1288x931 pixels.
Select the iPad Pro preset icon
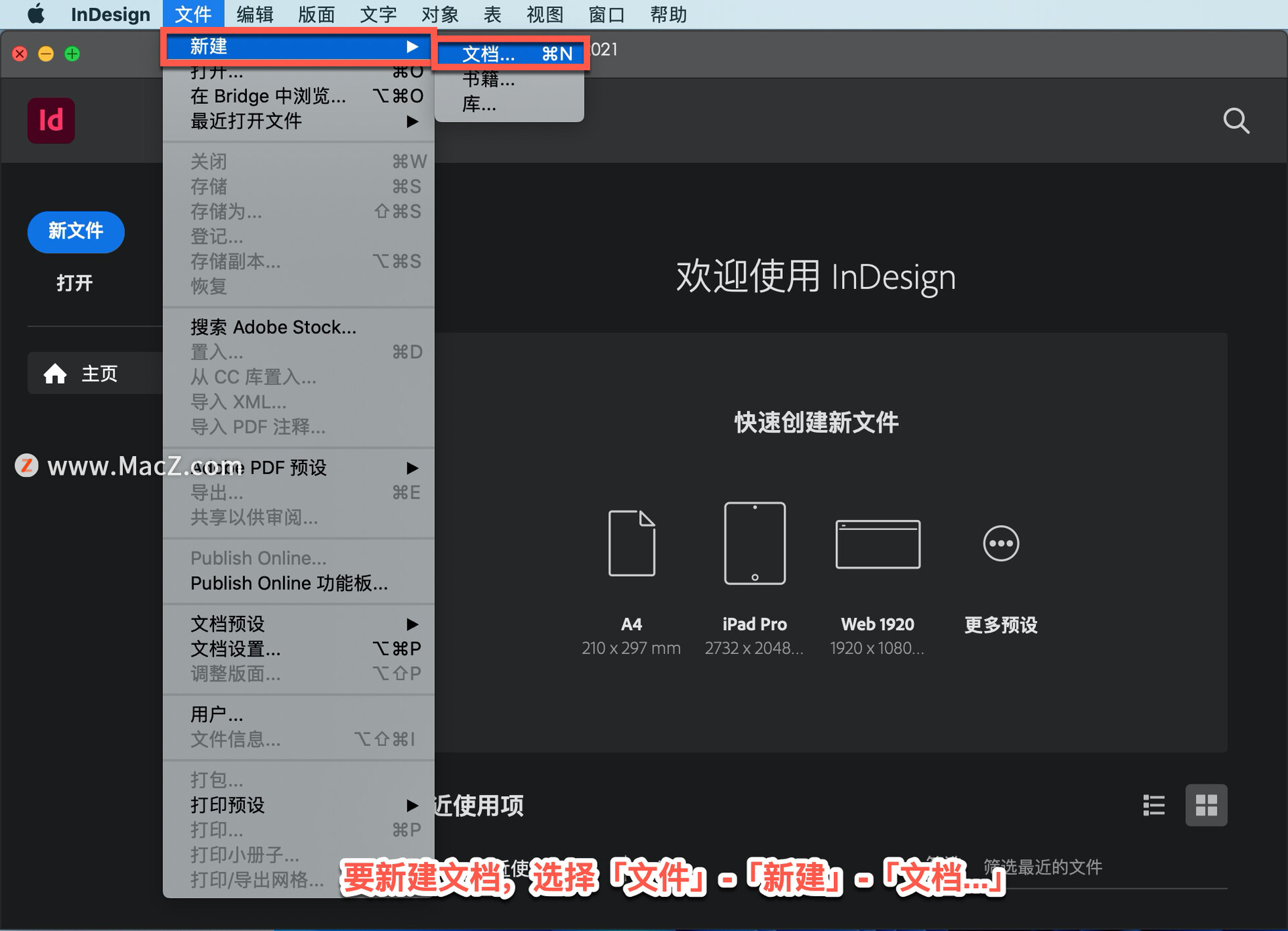point(755,543)
